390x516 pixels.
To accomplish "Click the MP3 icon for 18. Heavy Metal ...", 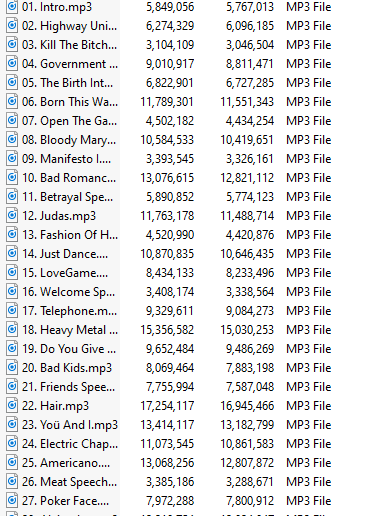I will point(12,329).
